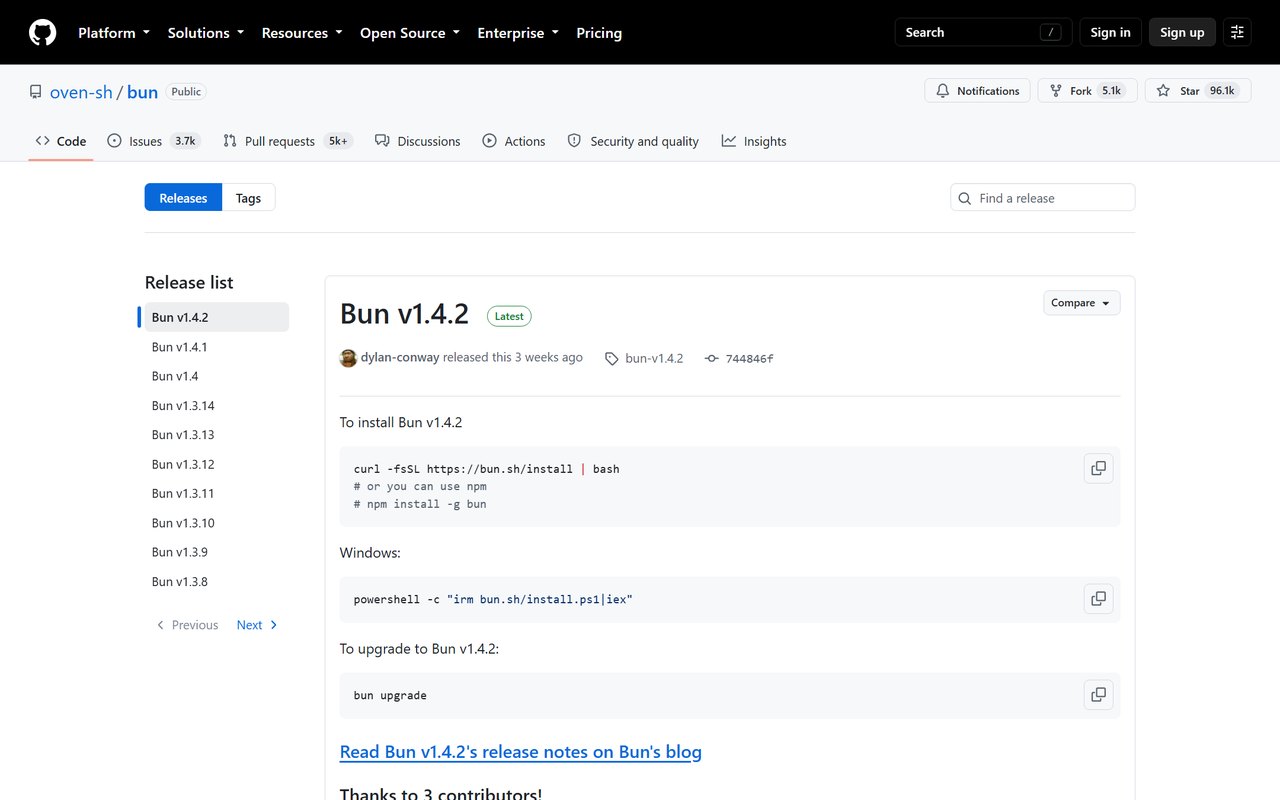This screenshot has height=800, width=1280.
Task: Open Bun v1.3.13 release
Action: (217, 435)
